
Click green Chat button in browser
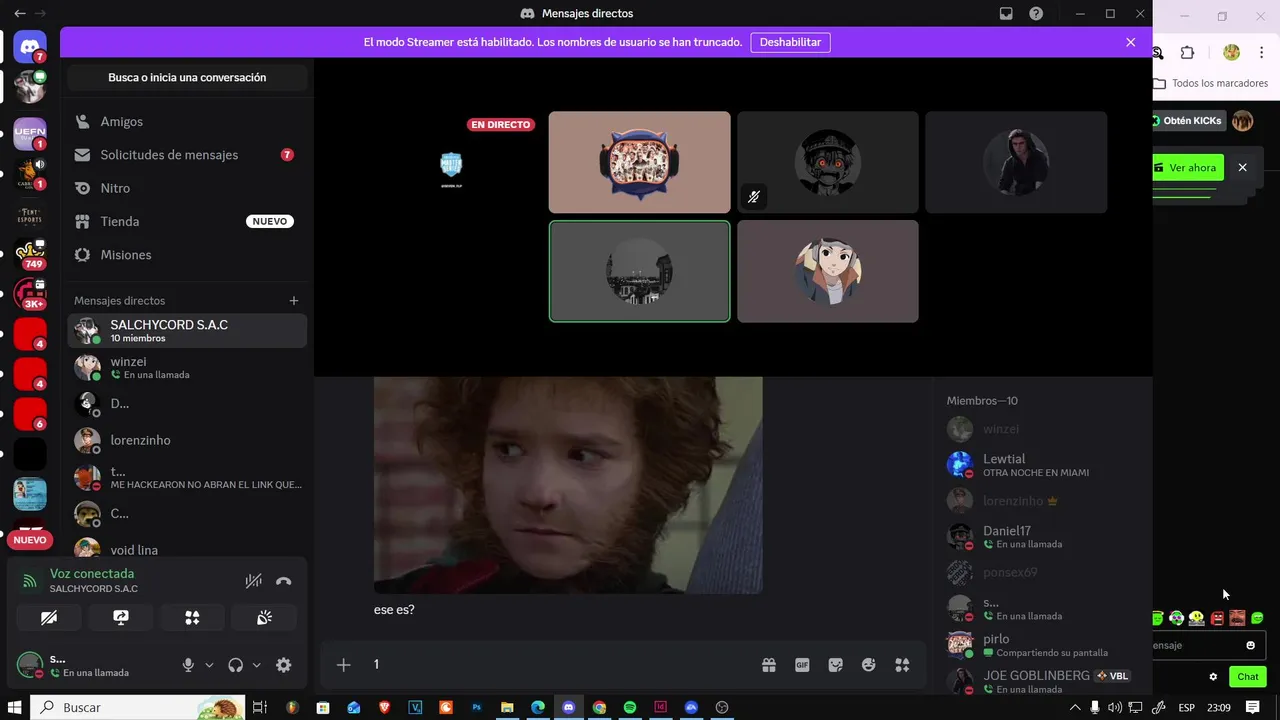point(1248,677)
